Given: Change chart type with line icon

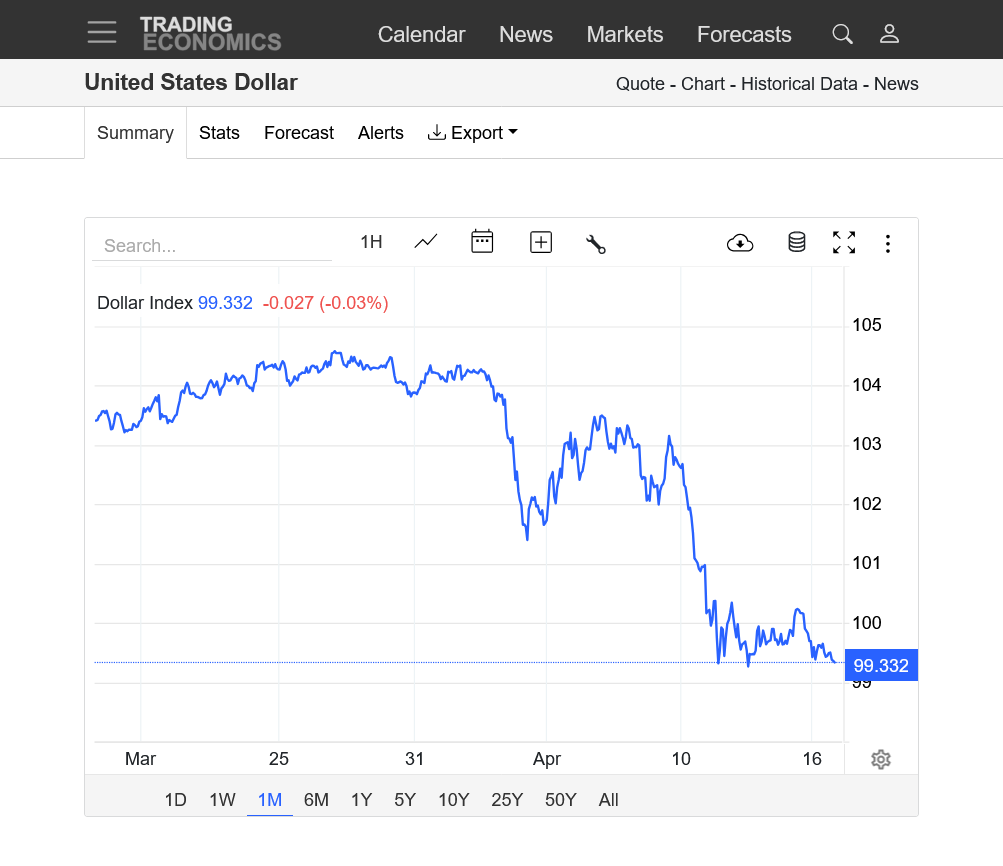Looking at the screenshot, I should point(426,242).
